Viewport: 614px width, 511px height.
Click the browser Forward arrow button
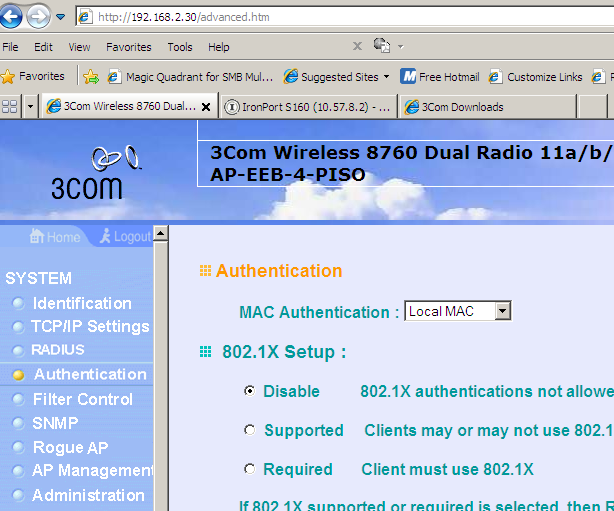[x=39, y=16]
